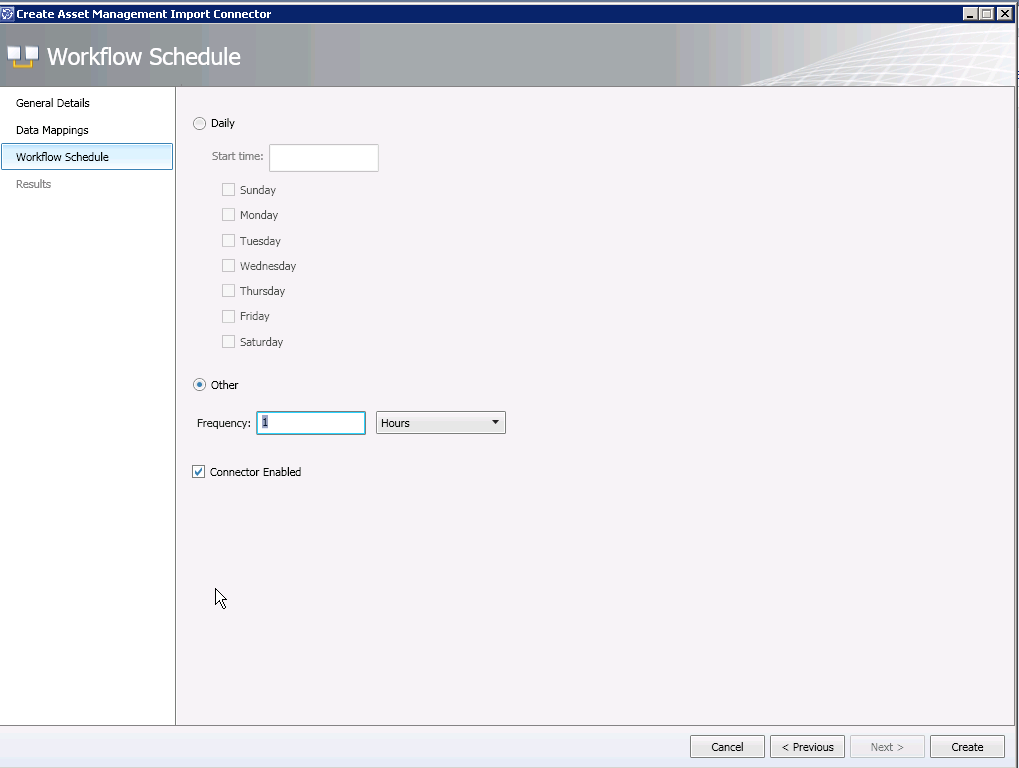Click the title bar application icon
This screenshot has width=1019, height=768.
tap(8, 14)
